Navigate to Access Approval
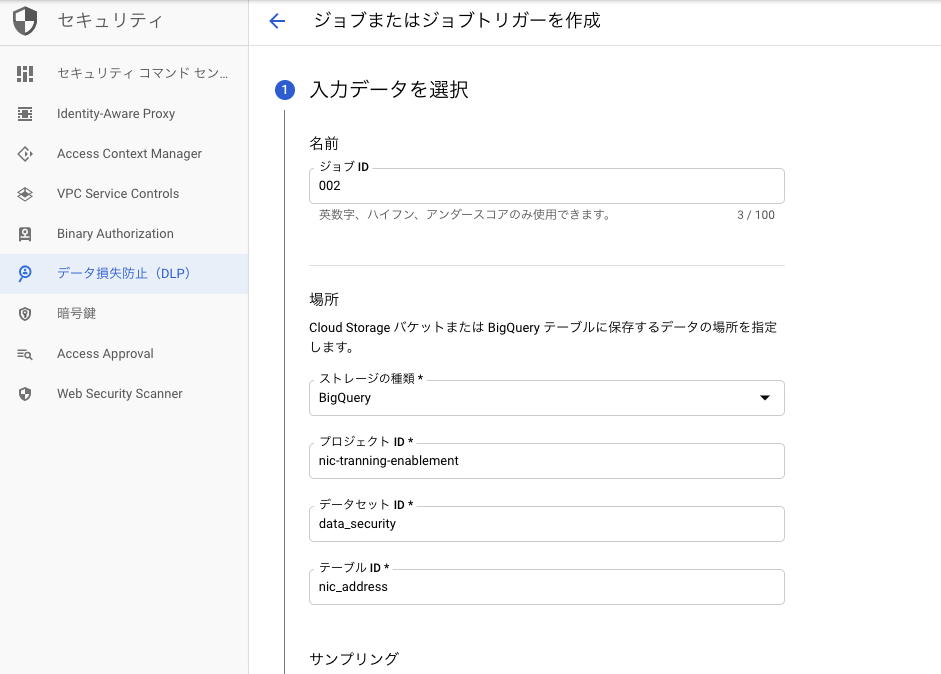The height and width of the screenshot is (674, 941). point(124,354)
